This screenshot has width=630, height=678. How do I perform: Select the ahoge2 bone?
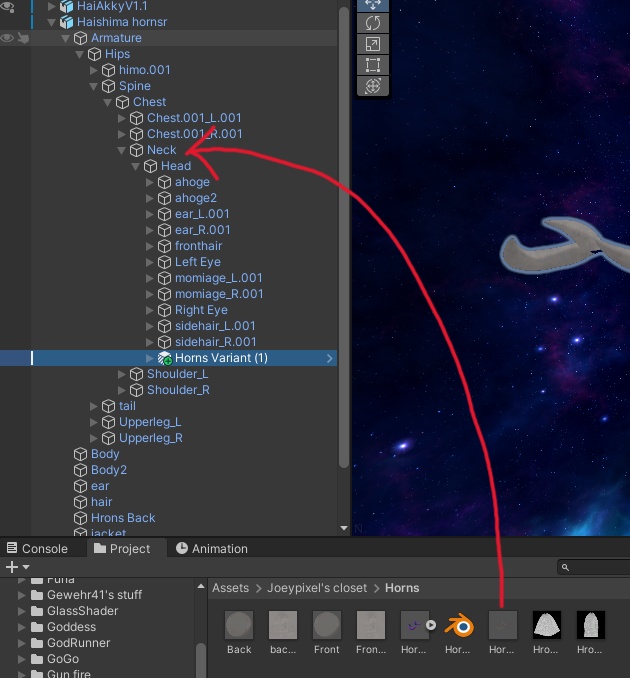pyautogui.click(x=195, y=198)
